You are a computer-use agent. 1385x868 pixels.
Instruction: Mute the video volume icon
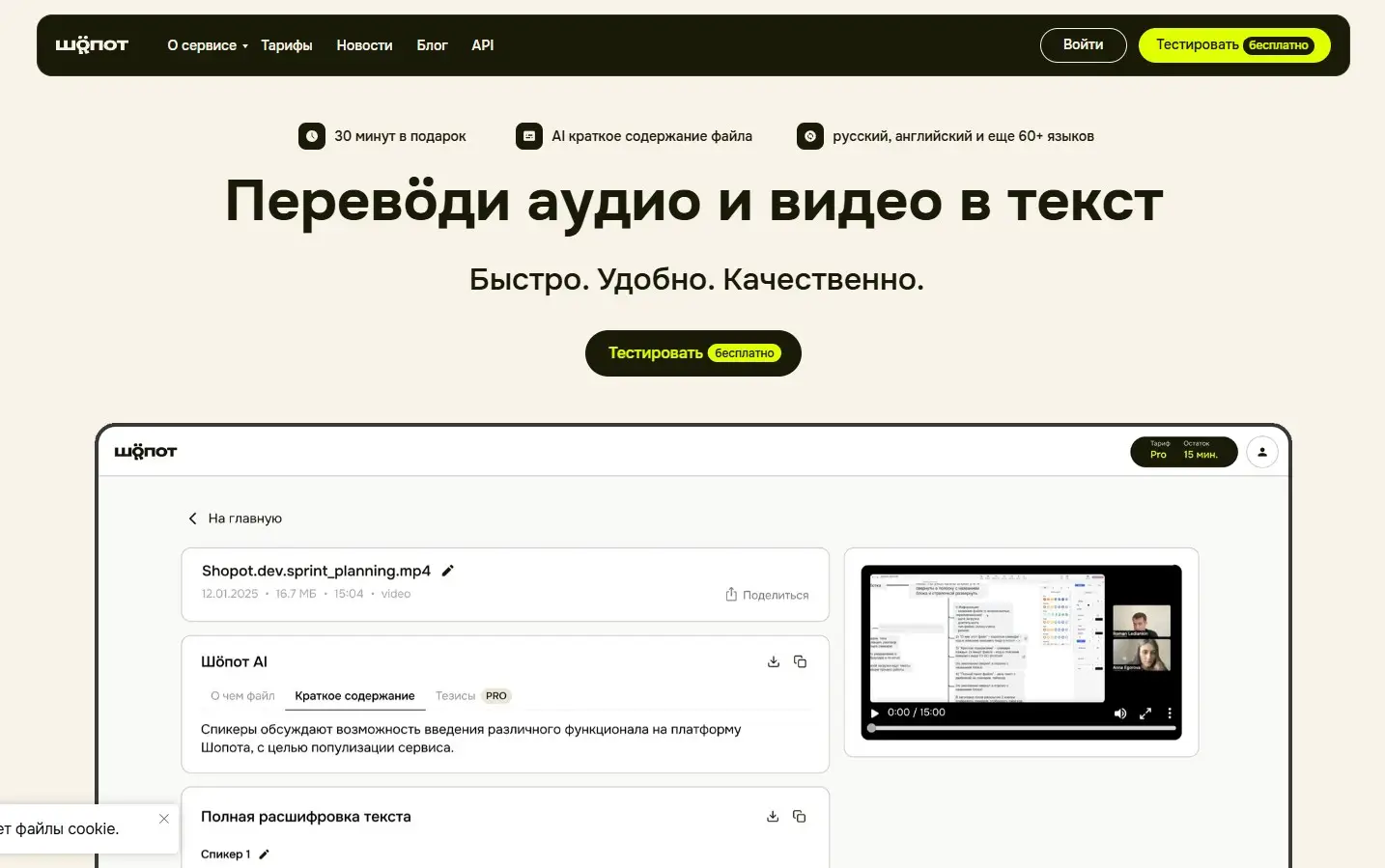click(x=1120, y=714)
